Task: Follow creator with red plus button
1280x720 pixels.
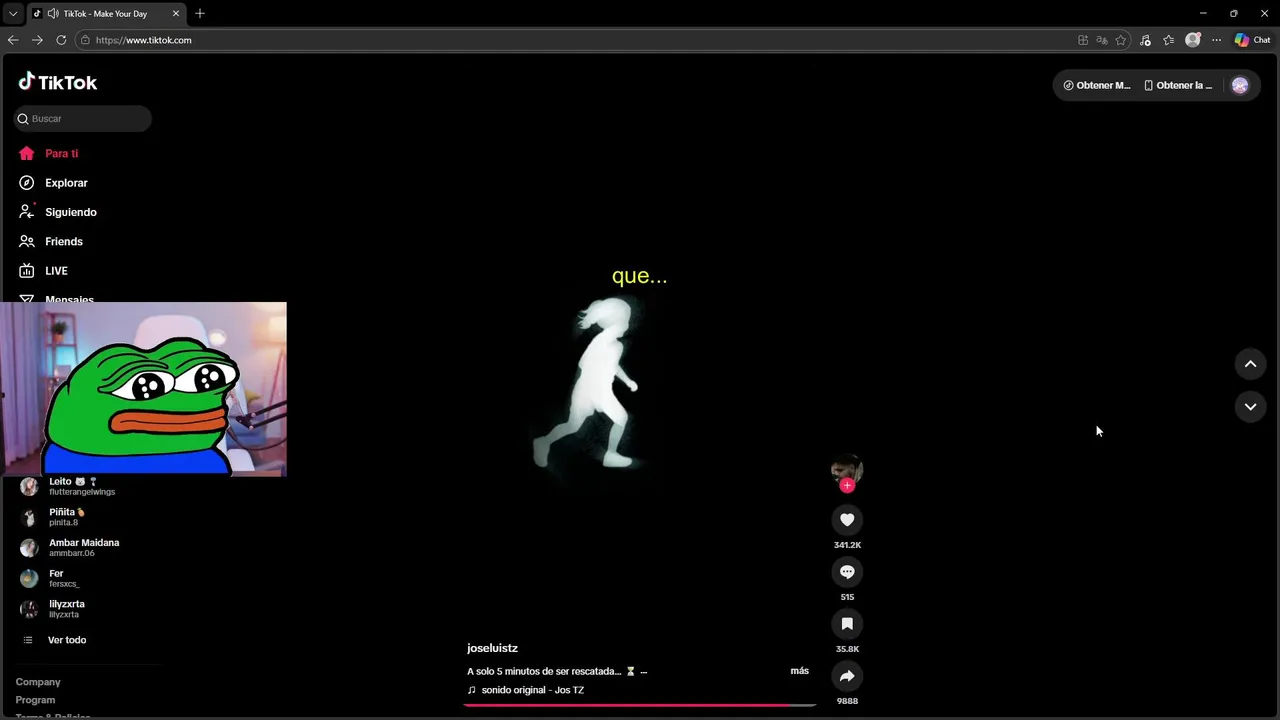Action: pos(847,485)
